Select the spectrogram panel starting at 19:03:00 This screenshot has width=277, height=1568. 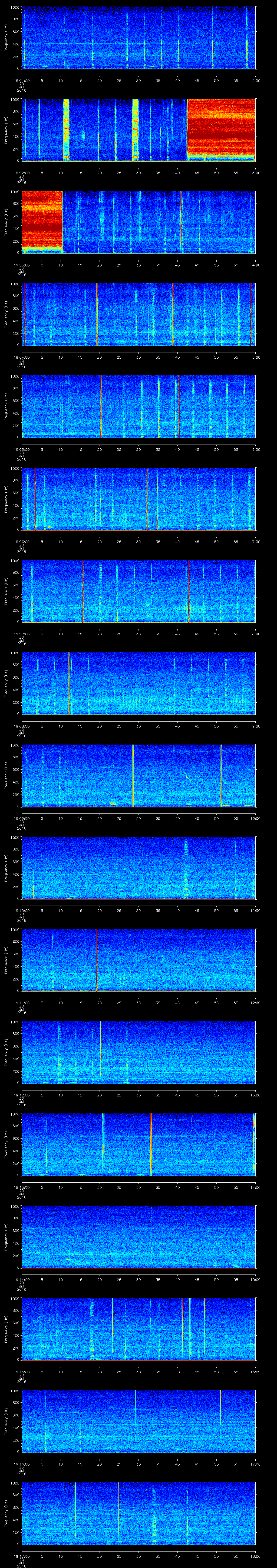[x=138, y=222]
